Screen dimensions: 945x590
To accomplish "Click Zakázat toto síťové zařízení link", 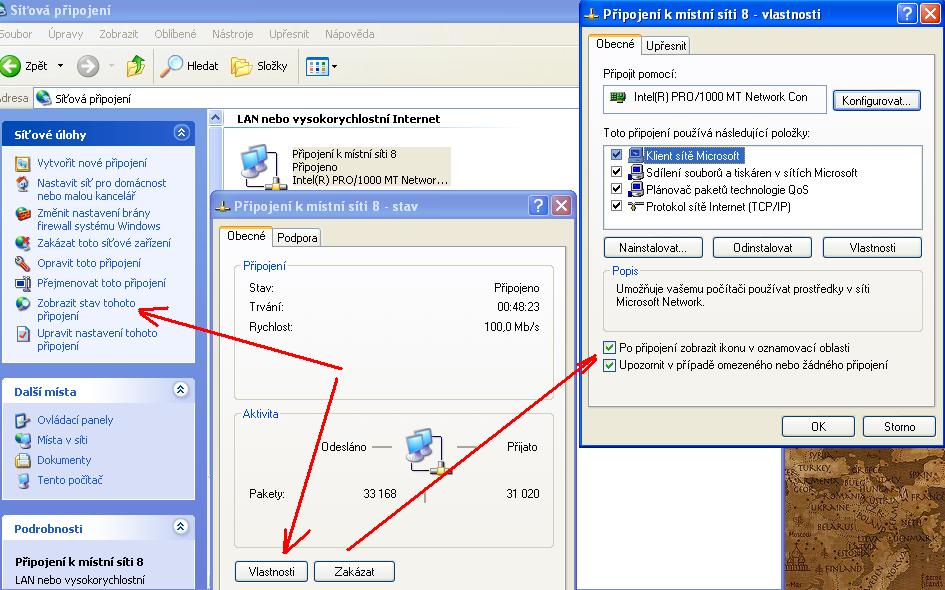I will tap(104, 243).
